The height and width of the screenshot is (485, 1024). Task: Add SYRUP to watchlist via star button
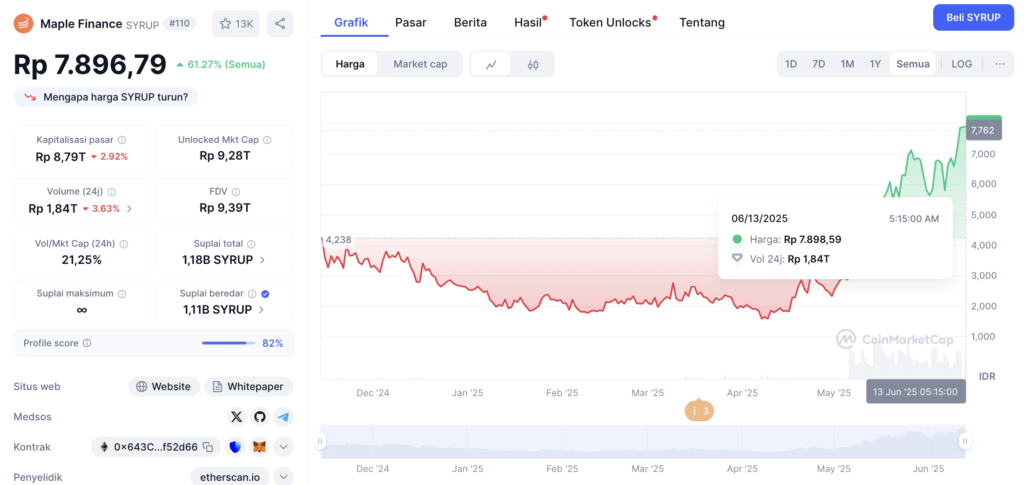[x=236, y=23]
